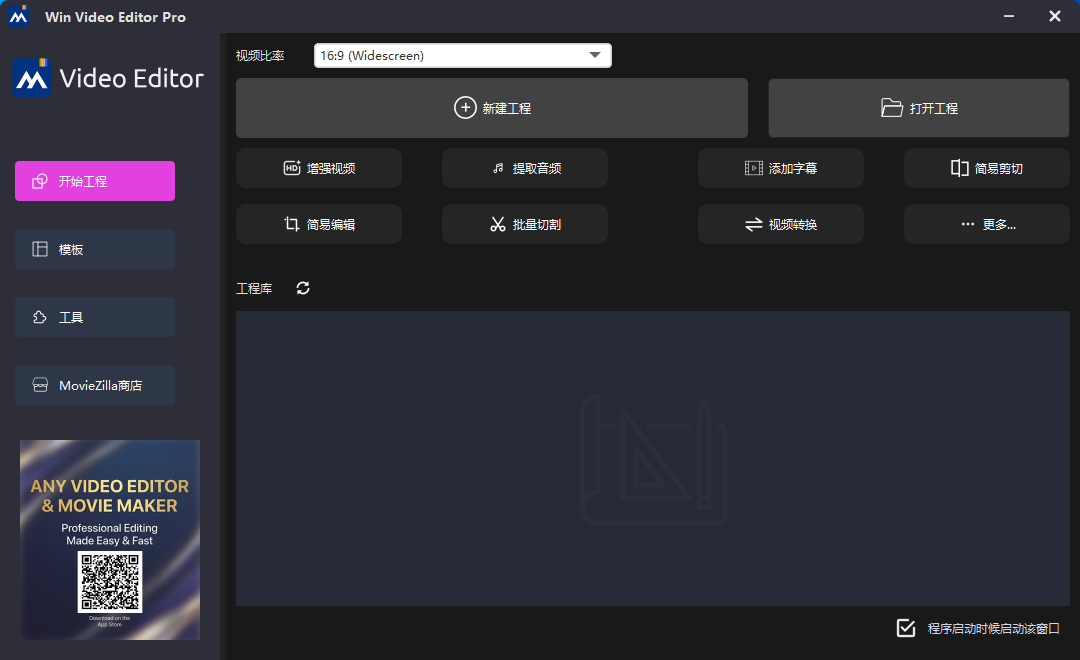Select the 简易剪切 (Easy Cut) tool
The height and width of the screenshot is (660, 1080).
pos(986,168)
